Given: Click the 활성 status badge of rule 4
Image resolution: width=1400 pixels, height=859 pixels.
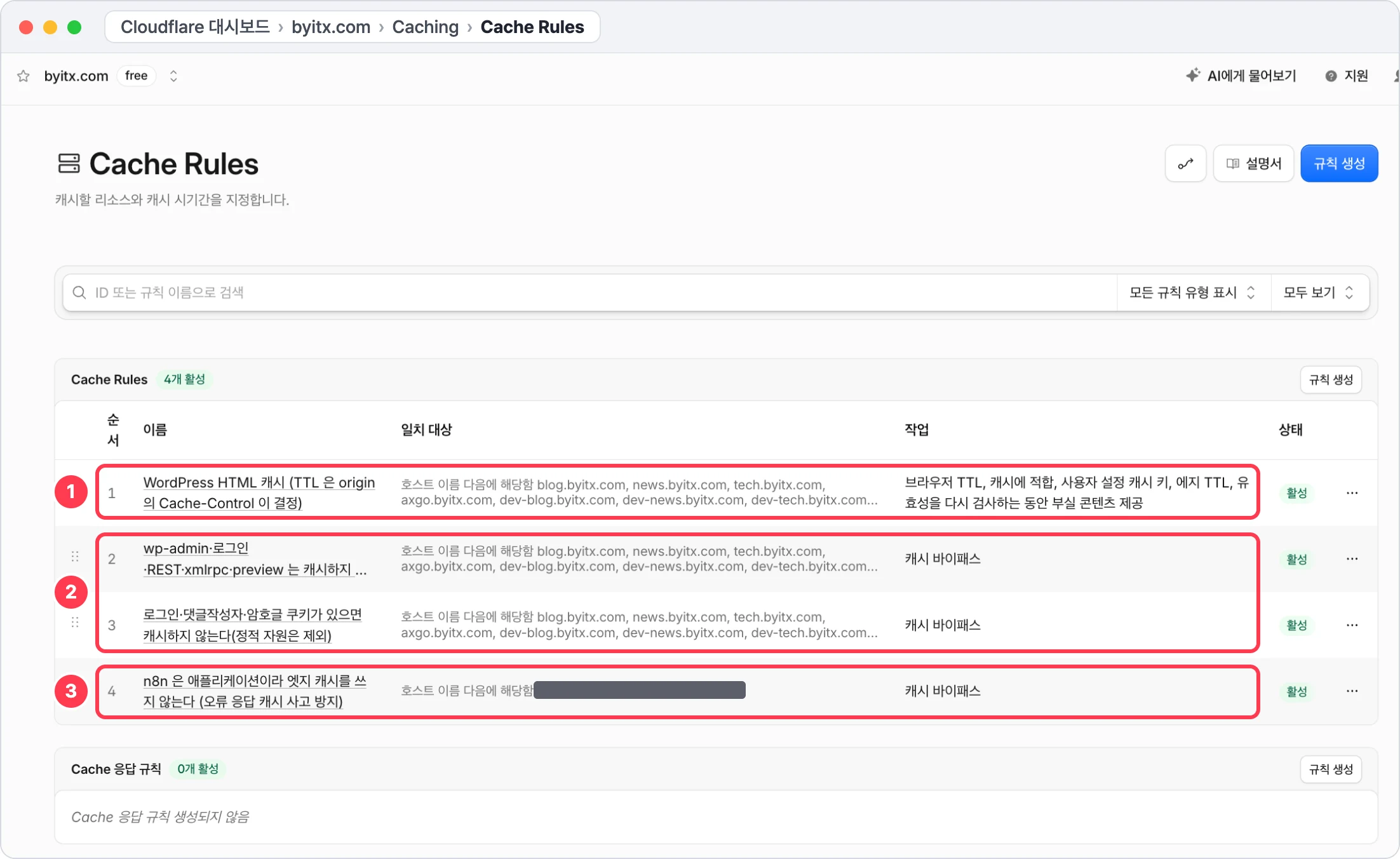Looking at the screenshot, I should point(1296,692).
